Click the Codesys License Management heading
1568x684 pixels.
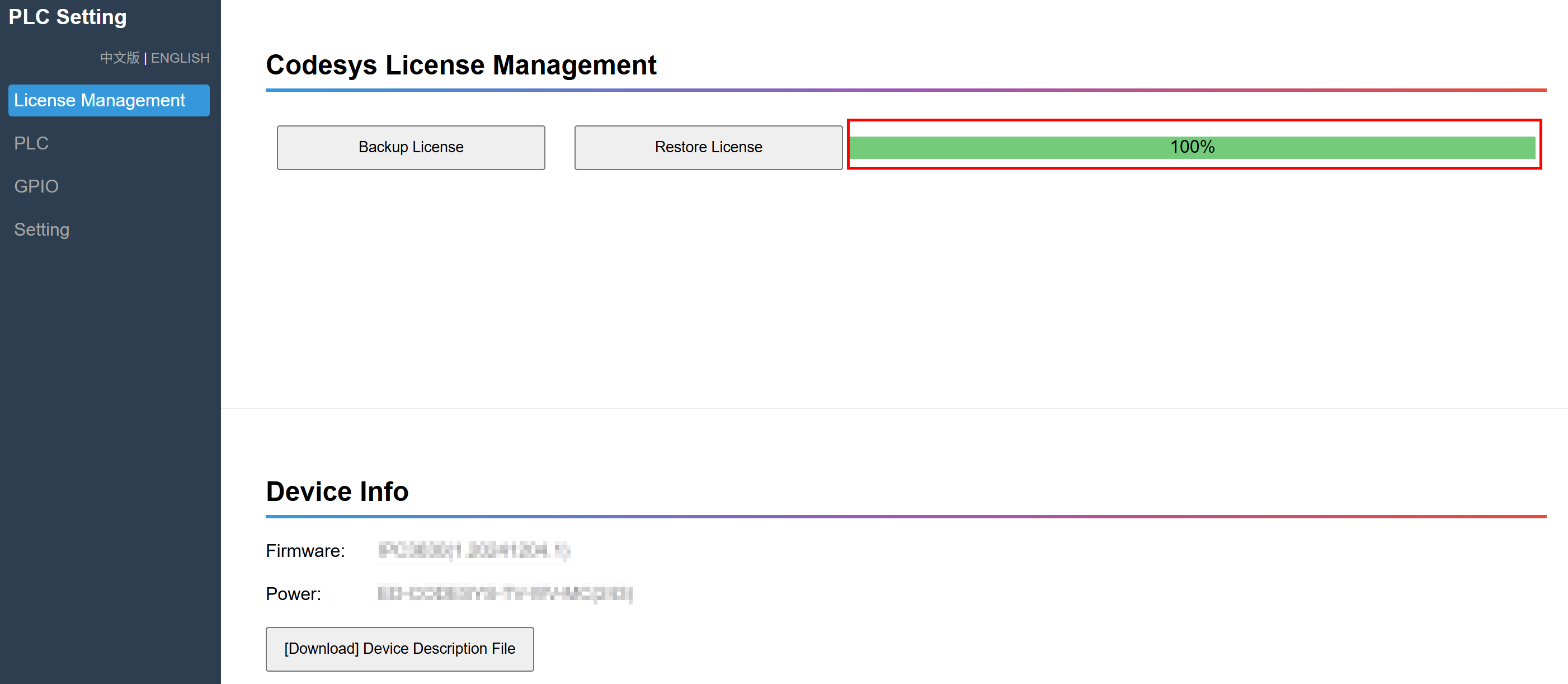tap(461, 65)
